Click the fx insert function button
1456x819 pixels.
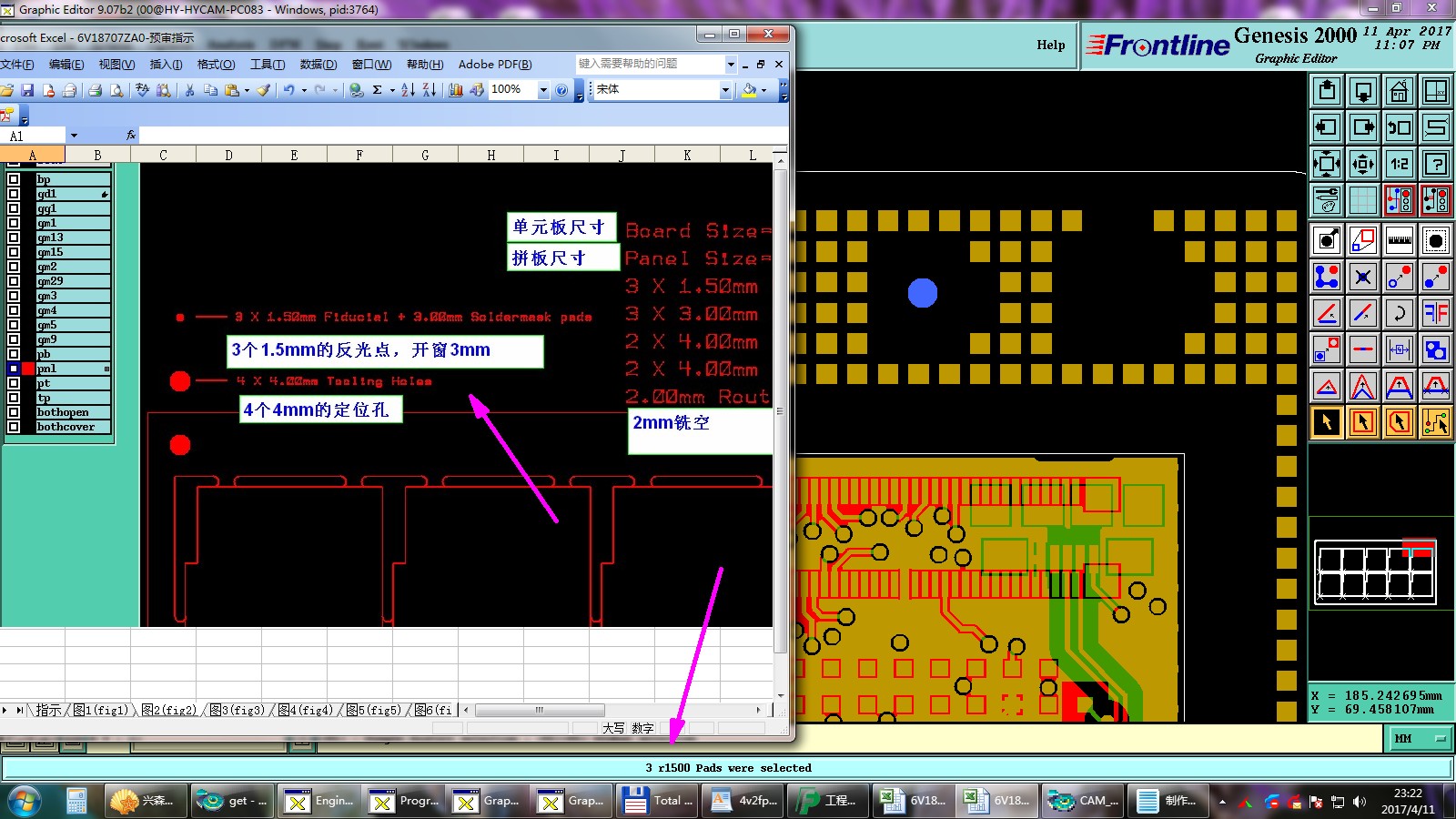pos(130,136)
